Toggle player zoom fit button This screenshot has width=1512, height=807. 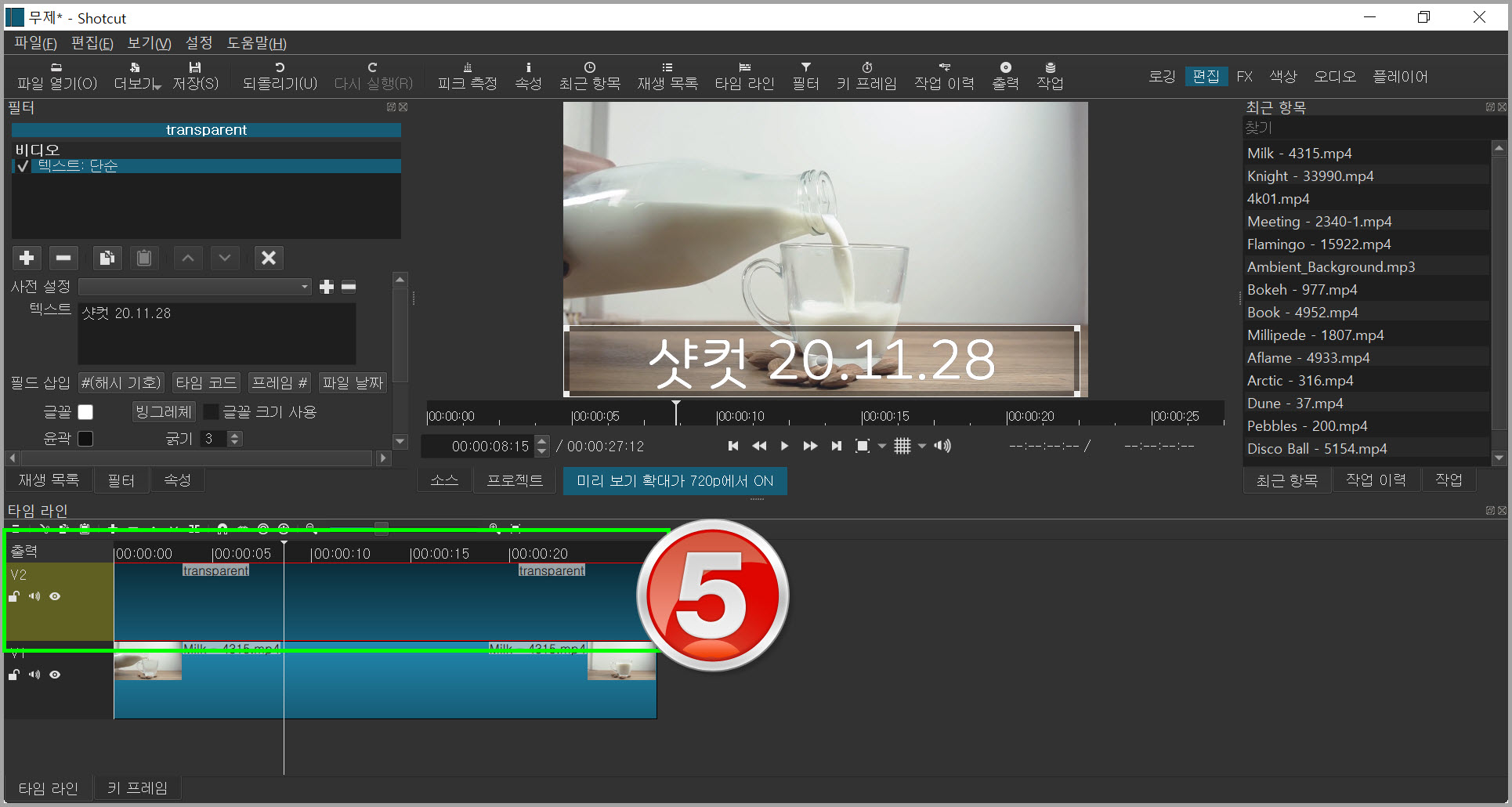pos(862,446)
